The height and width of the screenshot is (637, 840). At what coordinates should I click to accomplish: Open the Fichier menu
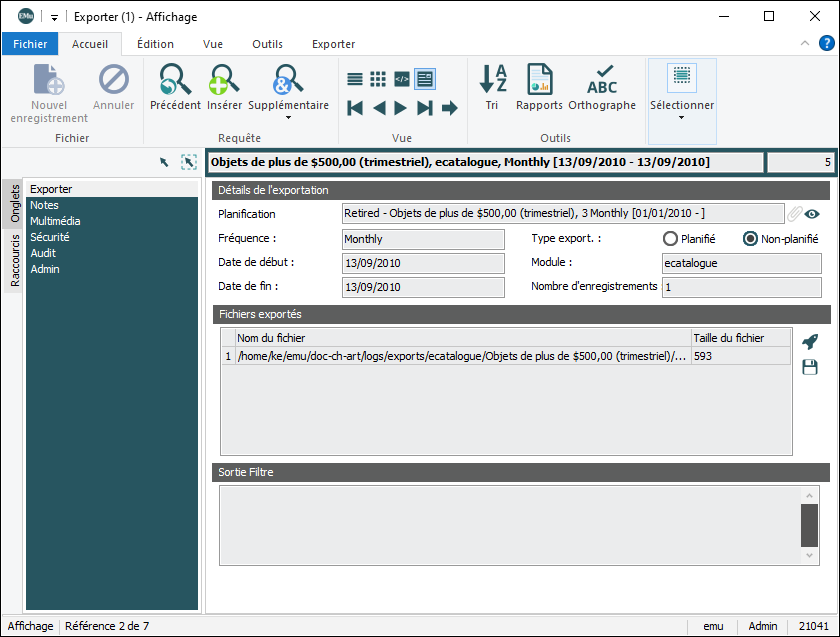pyautogui.click(x=30, y=44)
